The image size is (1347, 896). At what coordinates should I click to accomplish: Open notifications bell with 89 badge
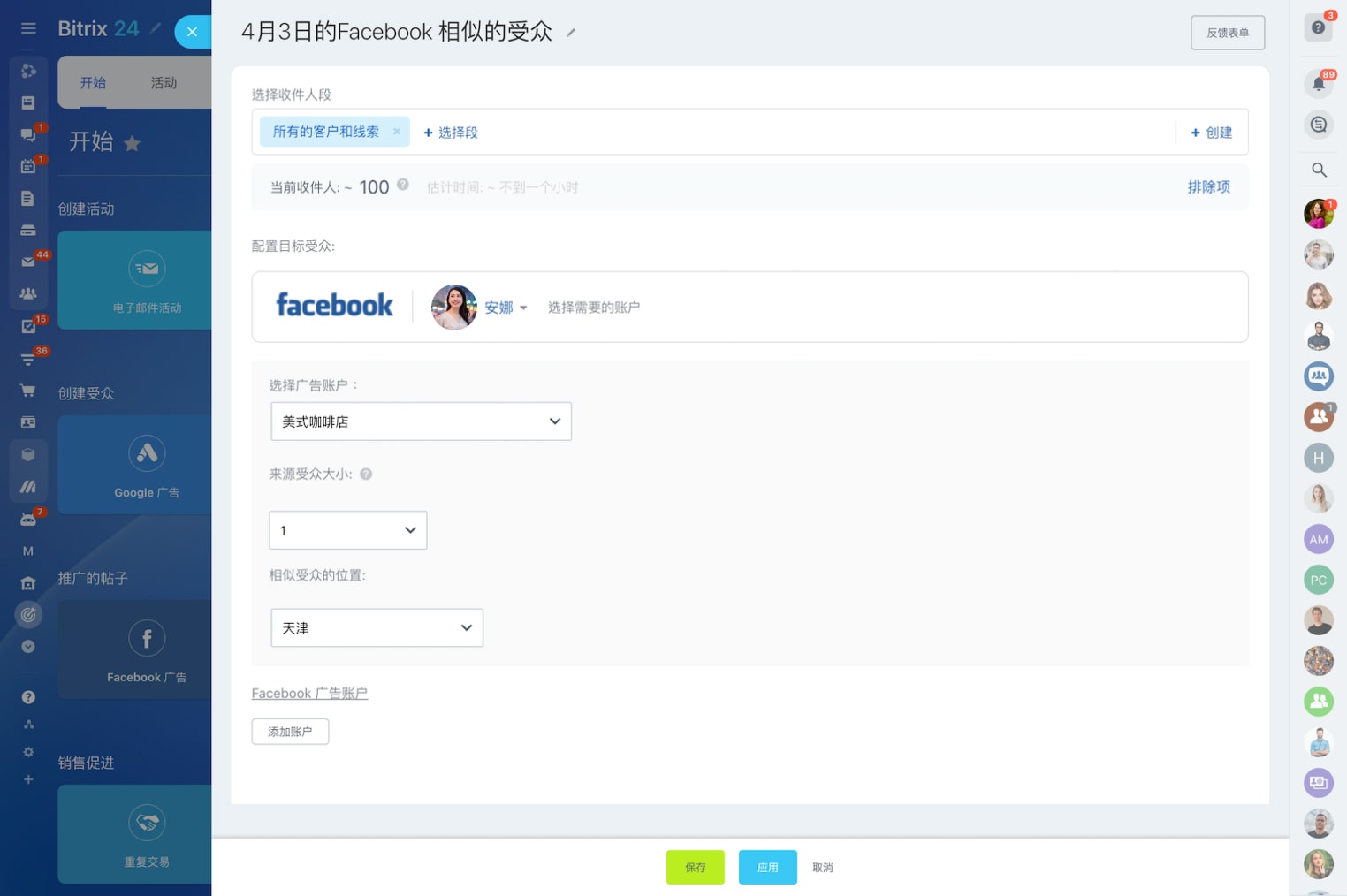(1319, 84)
